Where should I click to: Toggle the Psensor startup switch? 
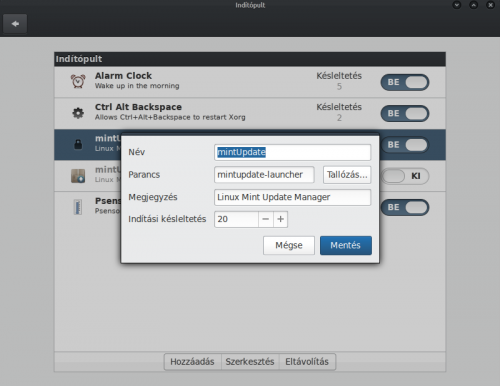(405, 207)
